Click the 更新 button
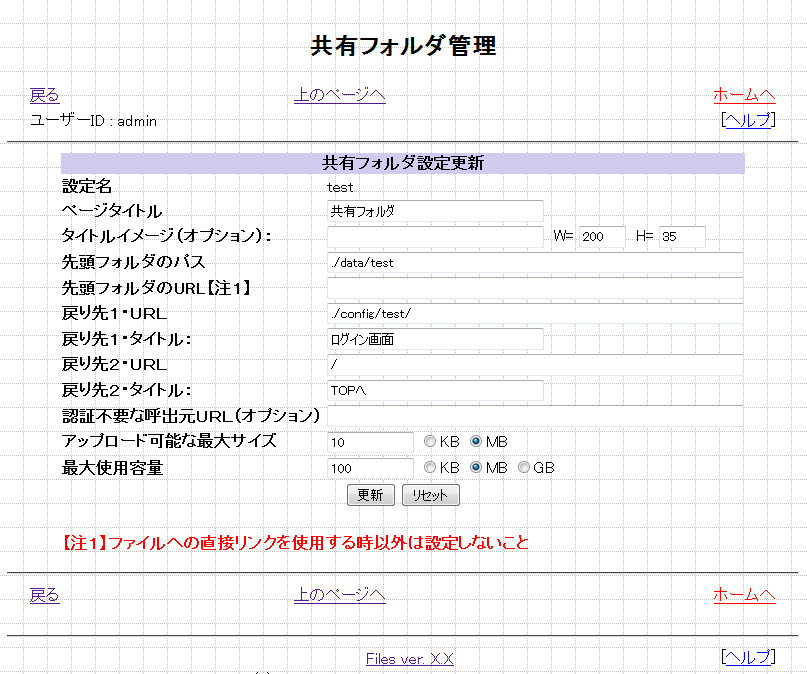807x674 pixels. [x=370, y=495]
